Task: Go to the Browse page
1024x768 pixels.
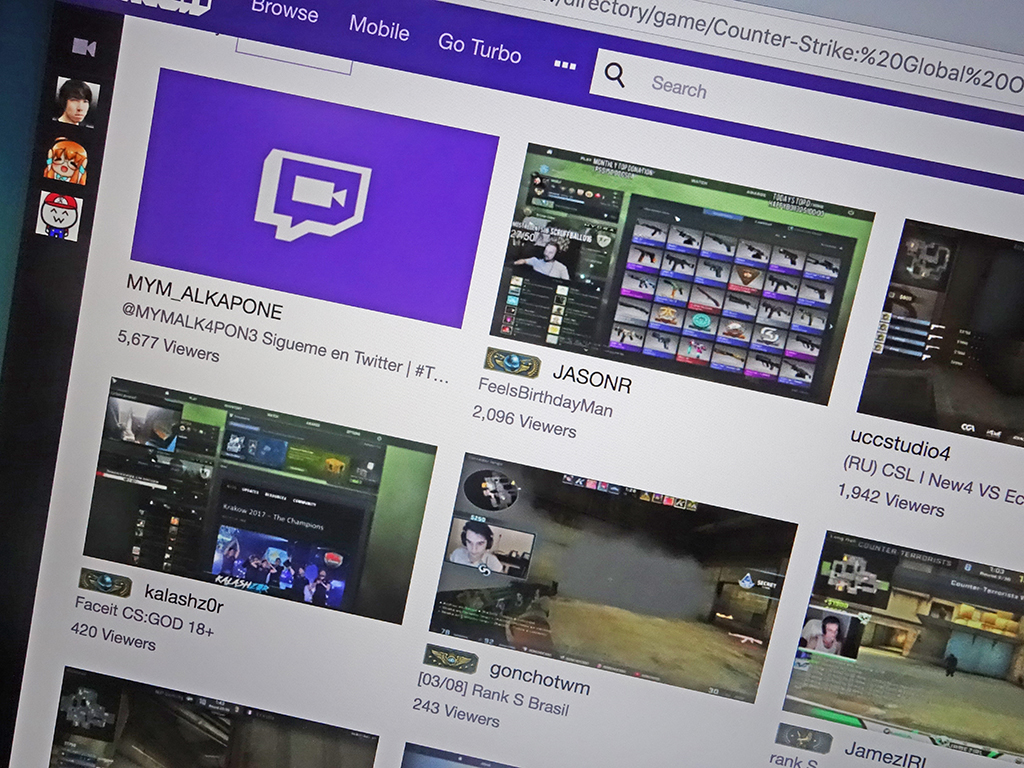Action: coord(284,11)
